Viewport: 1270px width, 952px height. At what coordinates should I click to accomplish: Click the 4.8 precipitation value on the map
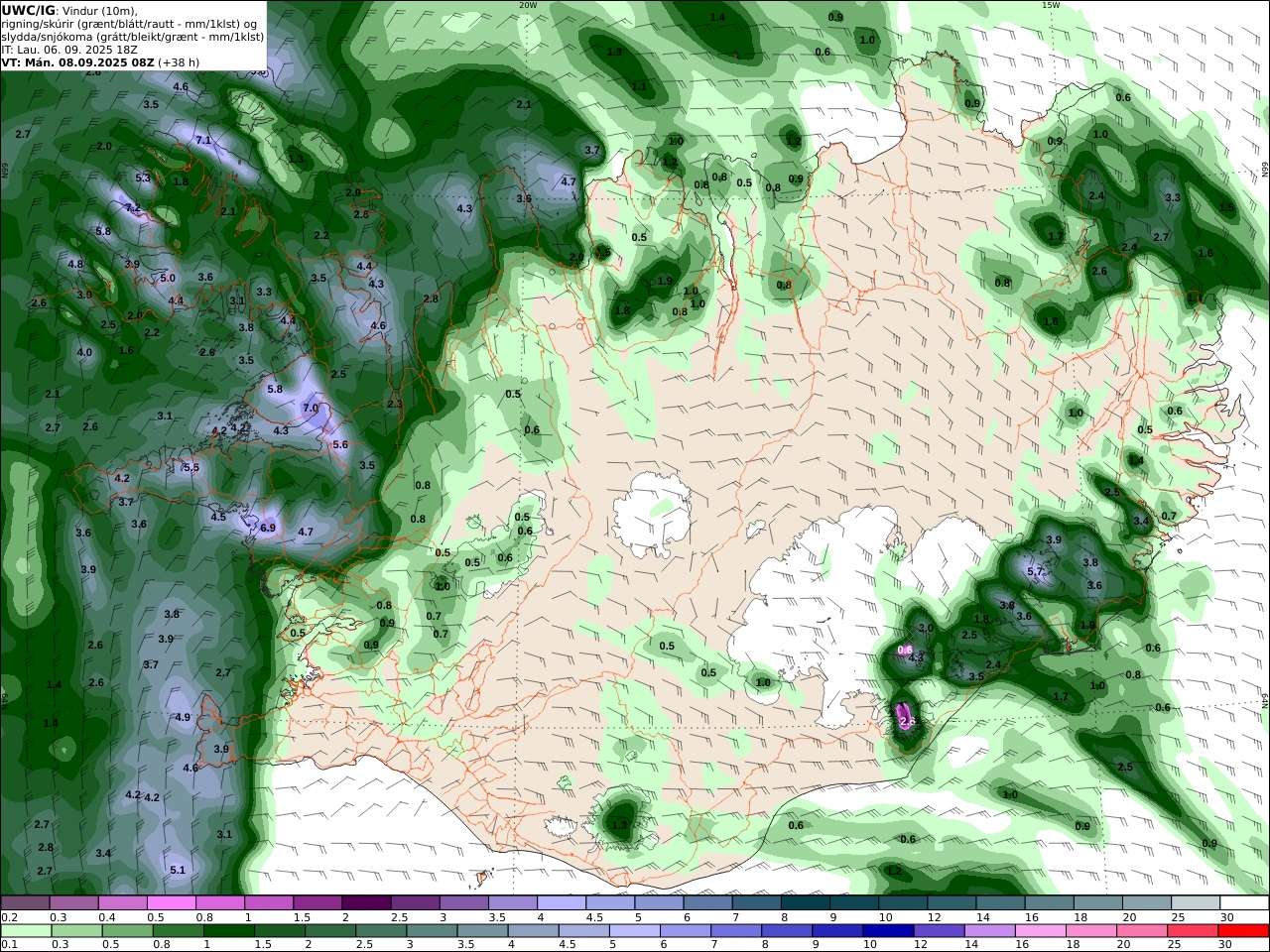tap(75, 264)
